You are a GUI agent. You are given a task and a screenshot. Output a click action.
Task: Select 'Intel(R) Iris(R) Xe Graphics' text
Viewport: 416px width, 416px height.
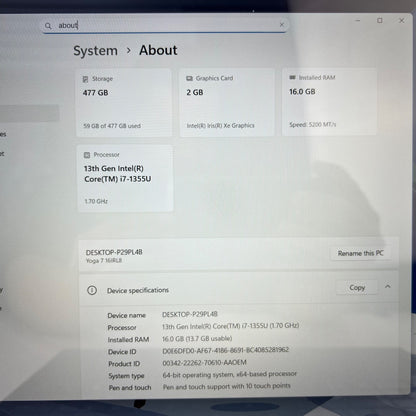(220, 125)
